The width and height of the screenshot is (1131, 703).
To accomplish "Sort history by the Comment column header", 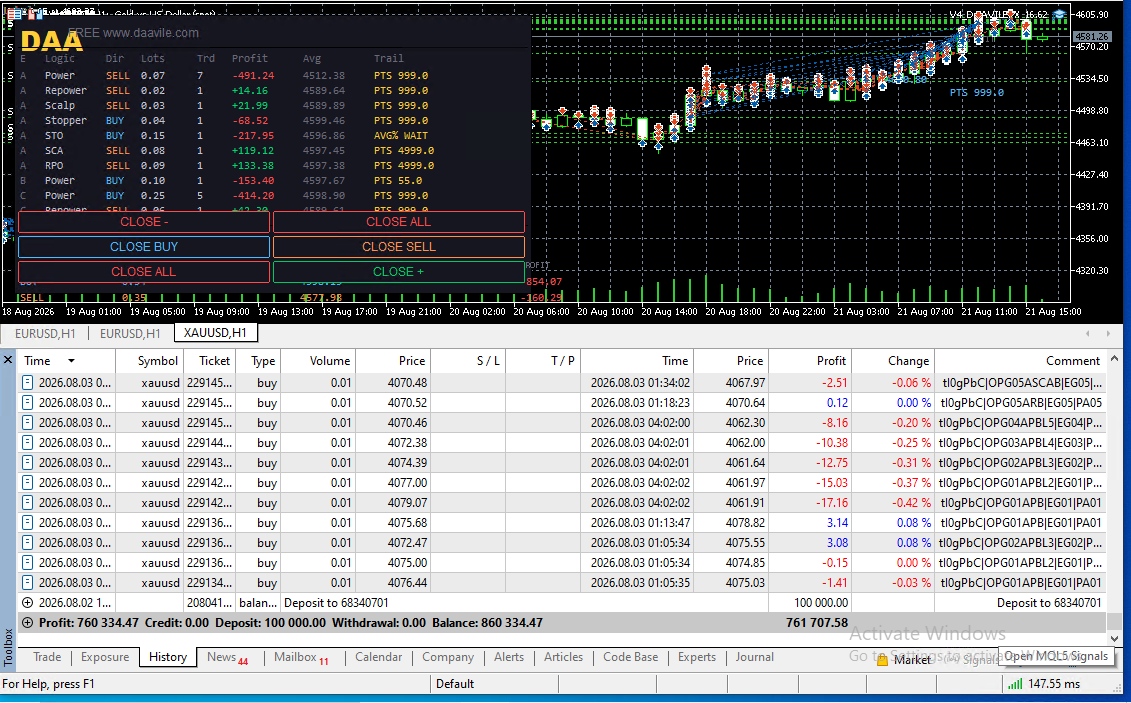I will pyautogui.click(x=1021, y=361).
